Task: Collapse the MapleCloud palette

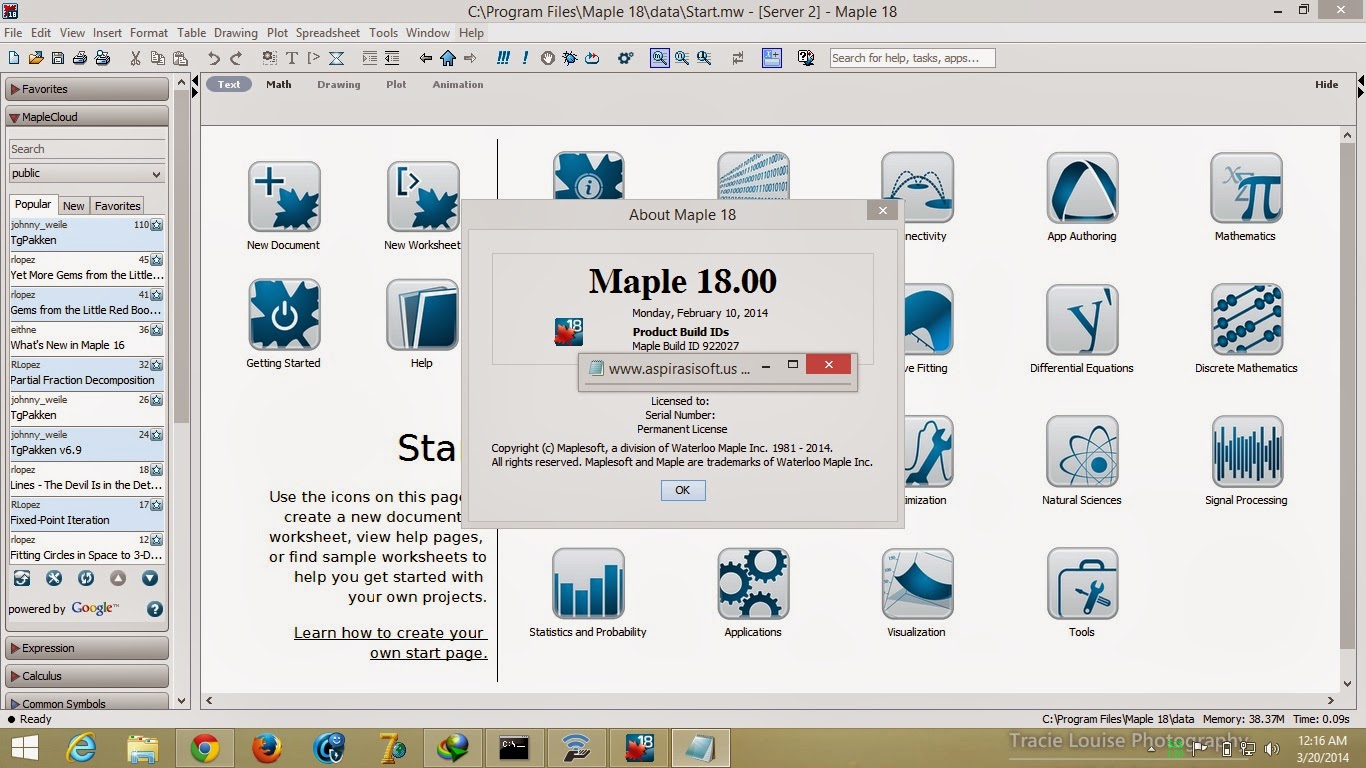Action: click(x=87, y=117)
